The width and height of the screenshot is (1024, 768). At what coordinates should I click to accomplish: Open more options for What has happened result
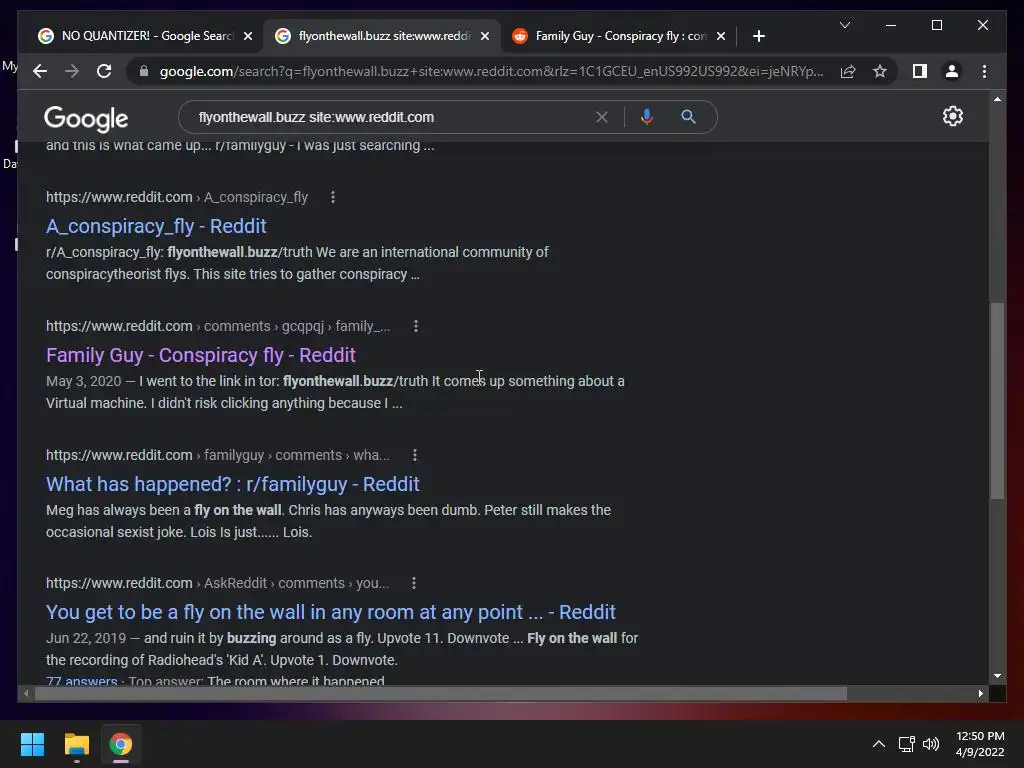(415, 455)
